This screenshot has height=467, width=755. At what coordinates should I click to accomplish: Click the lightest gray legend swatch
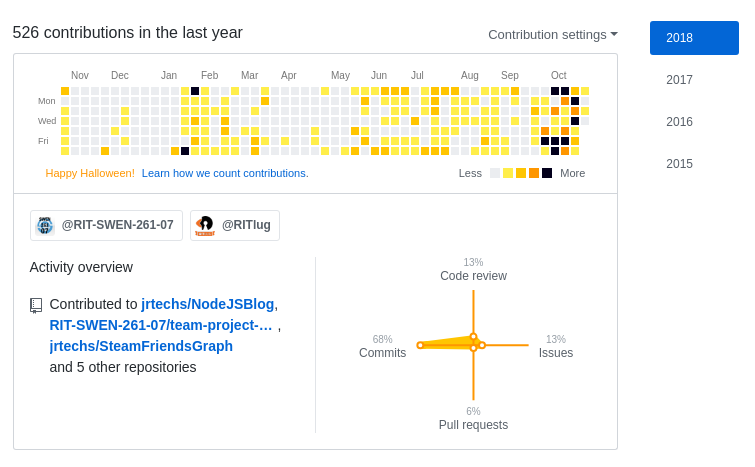coord(495,173)
